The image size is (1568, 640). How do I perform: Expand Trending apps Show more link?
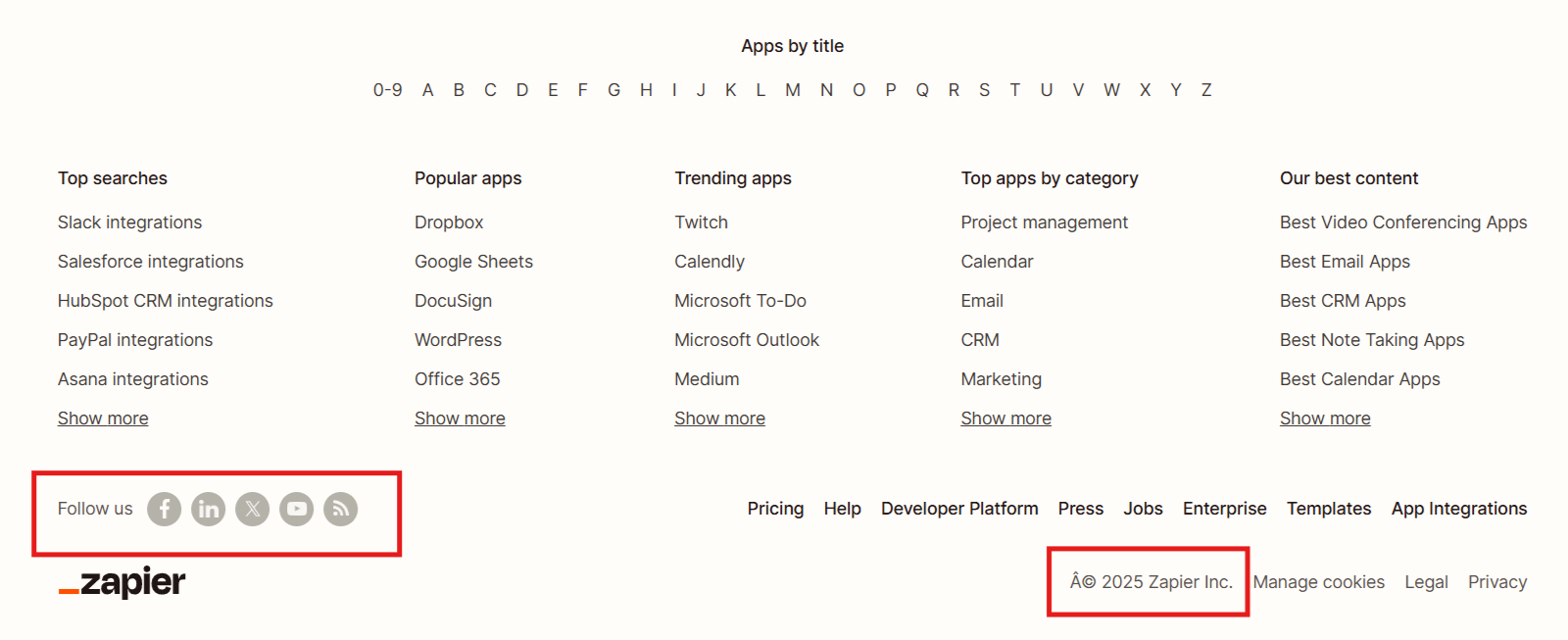click(x=719, y=418)
